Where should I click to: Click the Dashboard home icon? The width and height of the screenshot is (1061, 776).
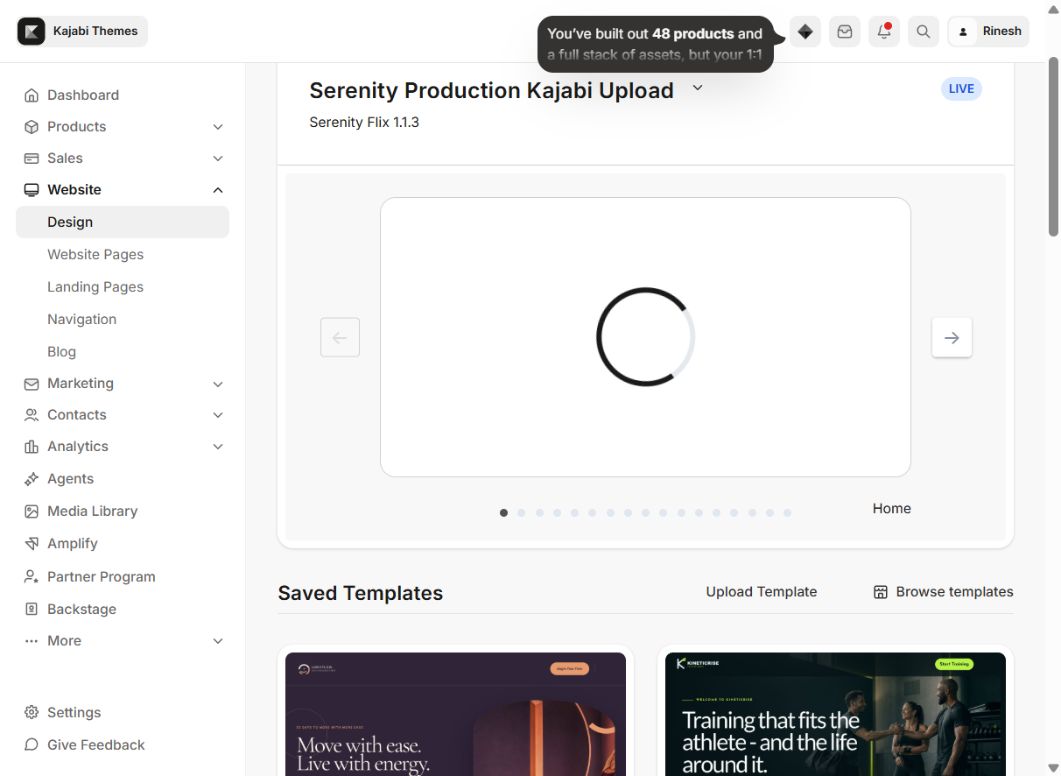(31, 95)
